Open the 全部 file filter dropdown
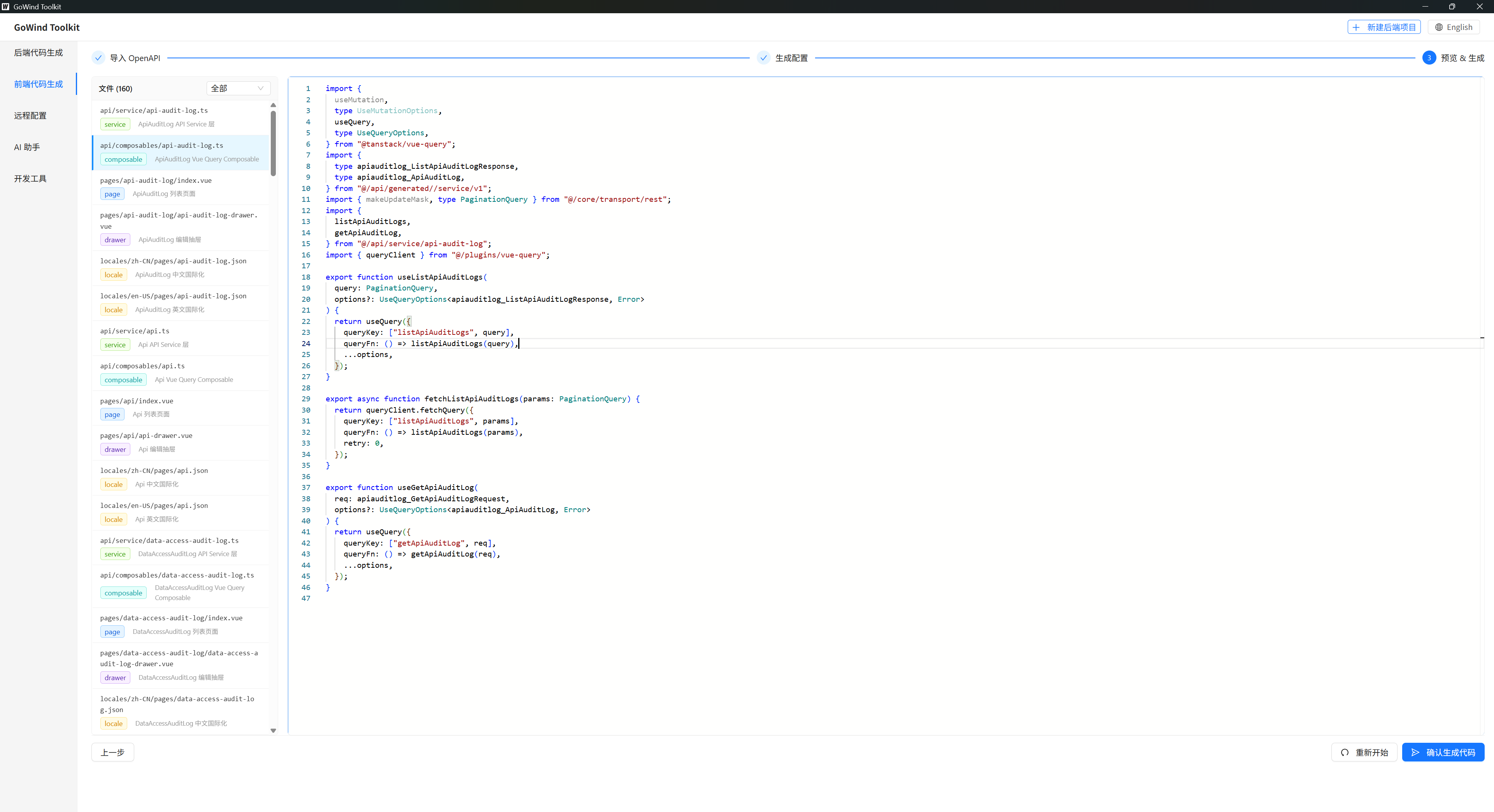The image size is (1494, 812). click(238, 88)
